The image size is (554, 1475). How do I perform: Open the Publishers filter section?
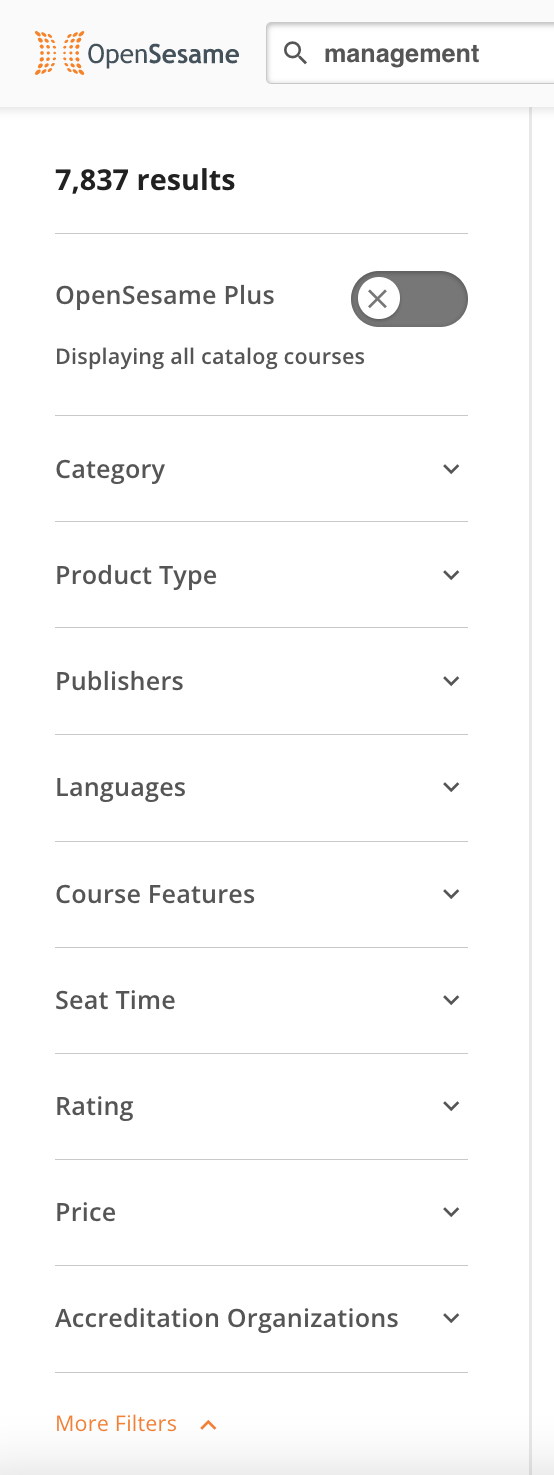pos(261,681)
